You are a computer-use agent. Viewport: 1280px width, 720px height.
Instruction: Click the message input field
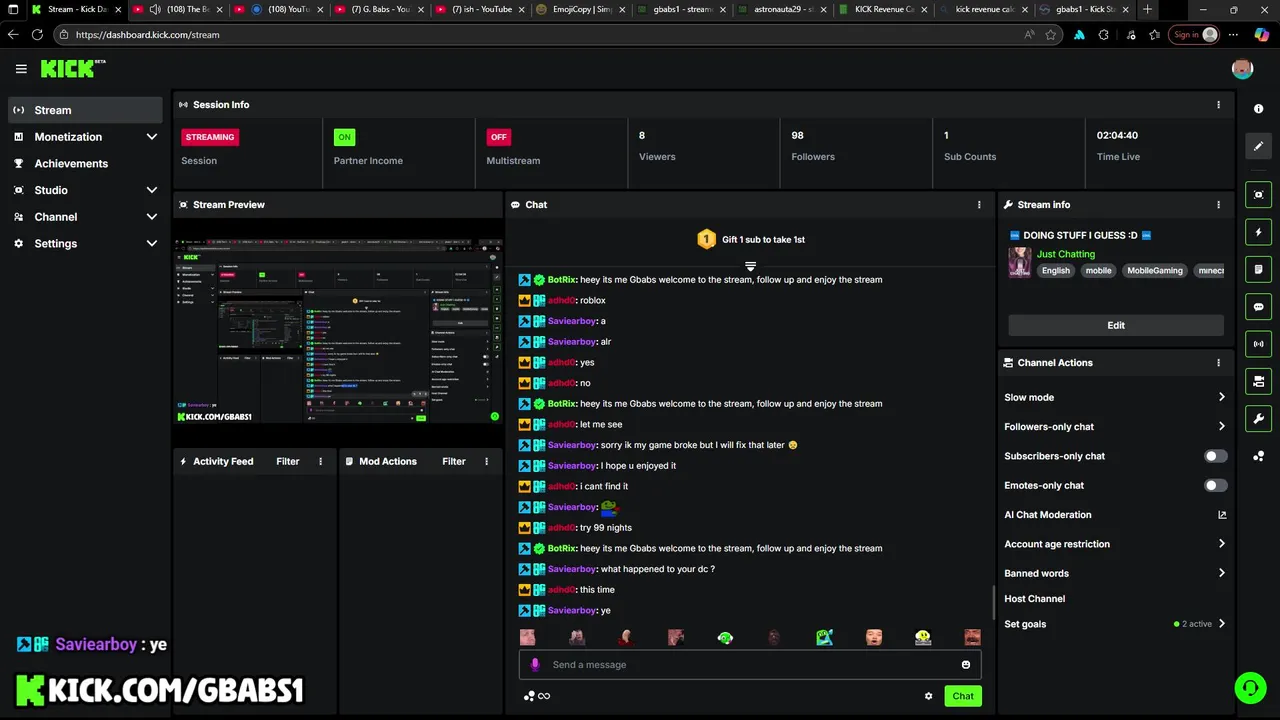point(750,665)
